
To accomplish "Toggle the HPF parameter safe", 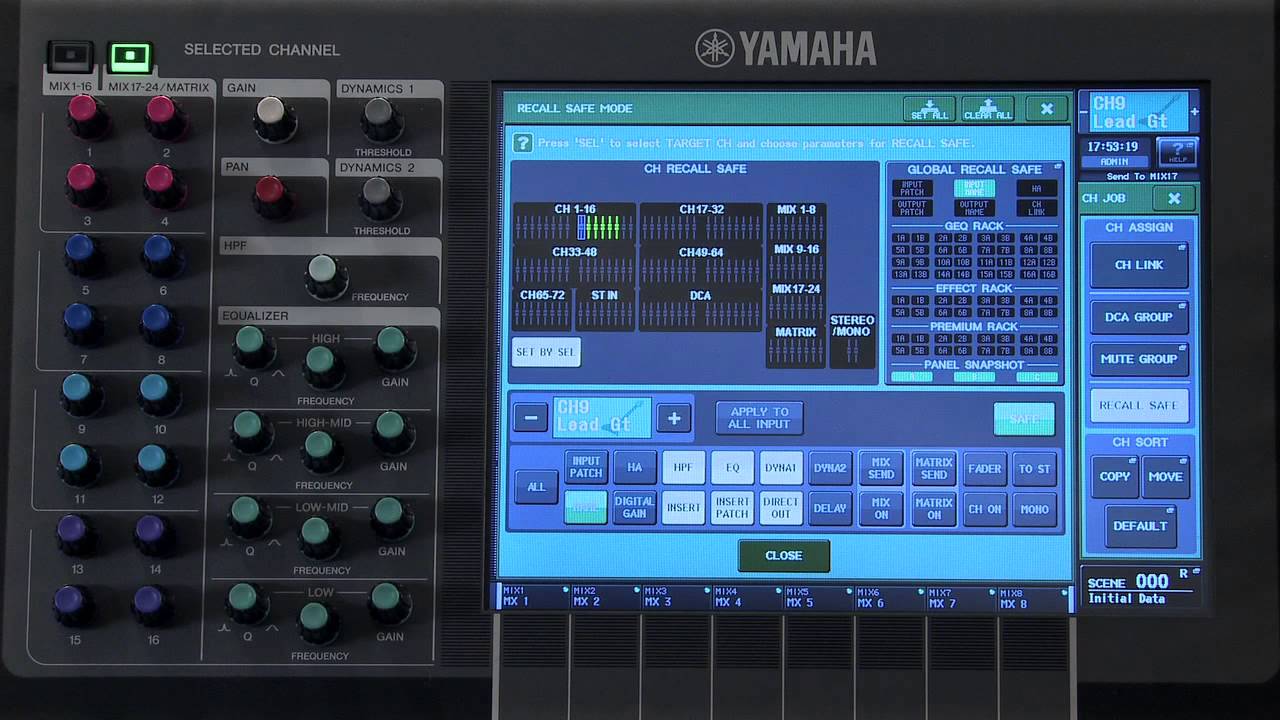I will click(x=683, y=467).
